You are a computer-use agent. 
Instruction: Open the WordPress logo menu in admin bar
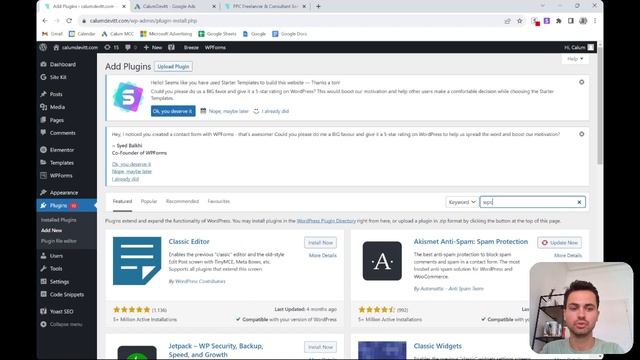[x=43, y=47]
